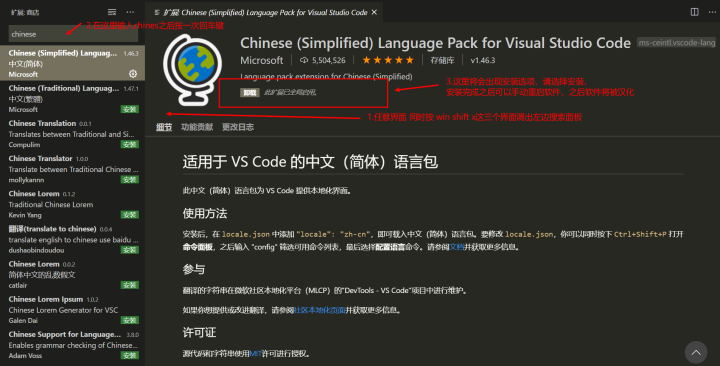Click the globe extension logo image
This screenshot has height=366, width=720.
point(193,70)
